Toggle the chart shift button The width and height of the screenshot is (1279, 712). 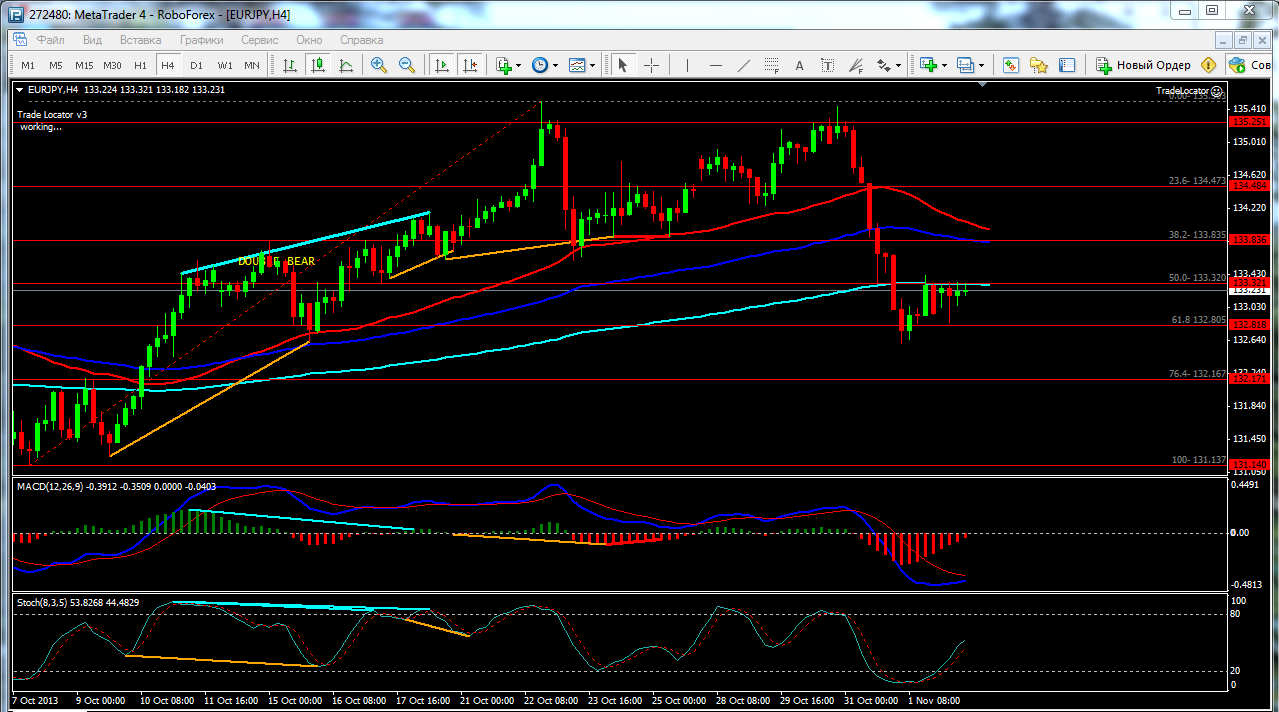469,65
